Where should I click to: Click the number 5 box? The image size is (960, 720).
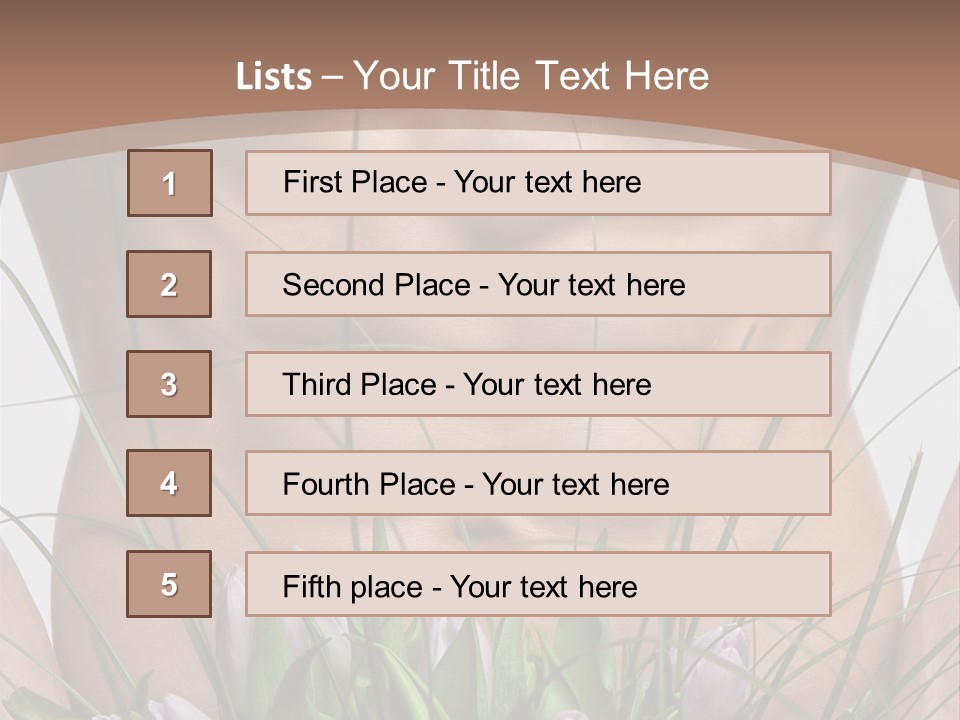pos(169,584)
